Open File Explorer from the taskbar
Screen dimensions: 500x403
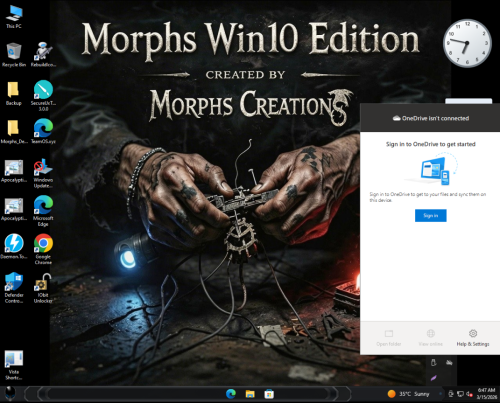[x=250, y=394]
